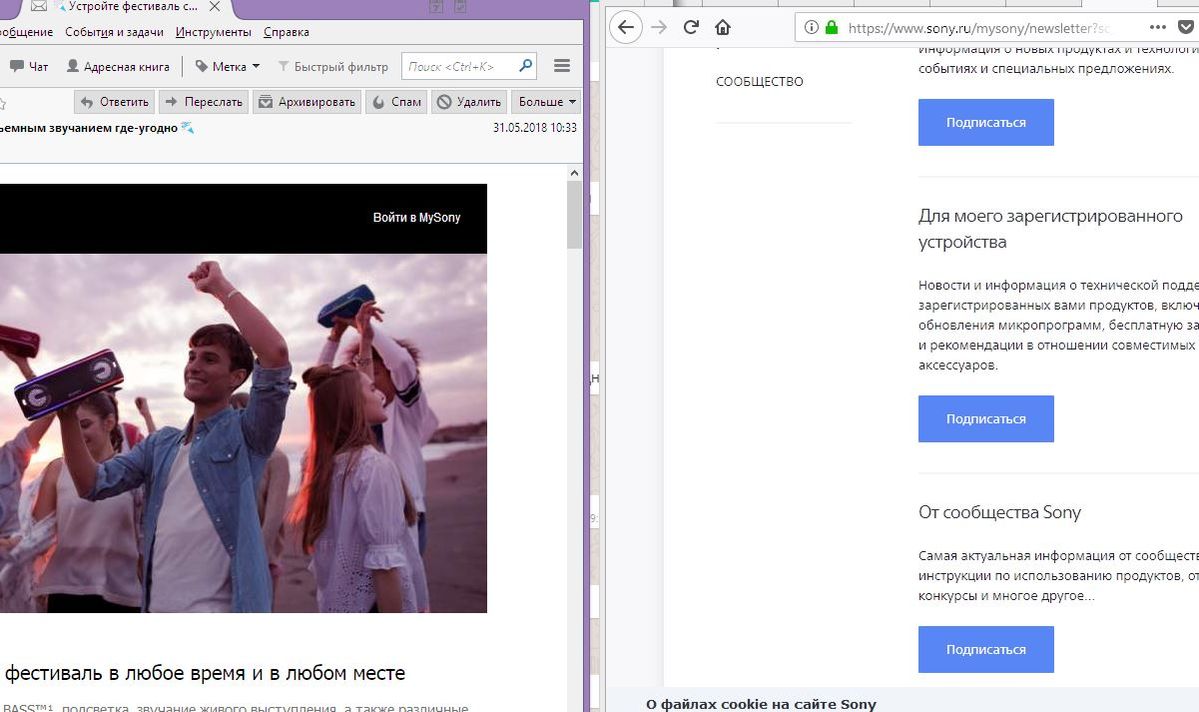Go to the browser home page
Image resolution: width=1199 pixels, height=712 pixels.
[722, 27]
